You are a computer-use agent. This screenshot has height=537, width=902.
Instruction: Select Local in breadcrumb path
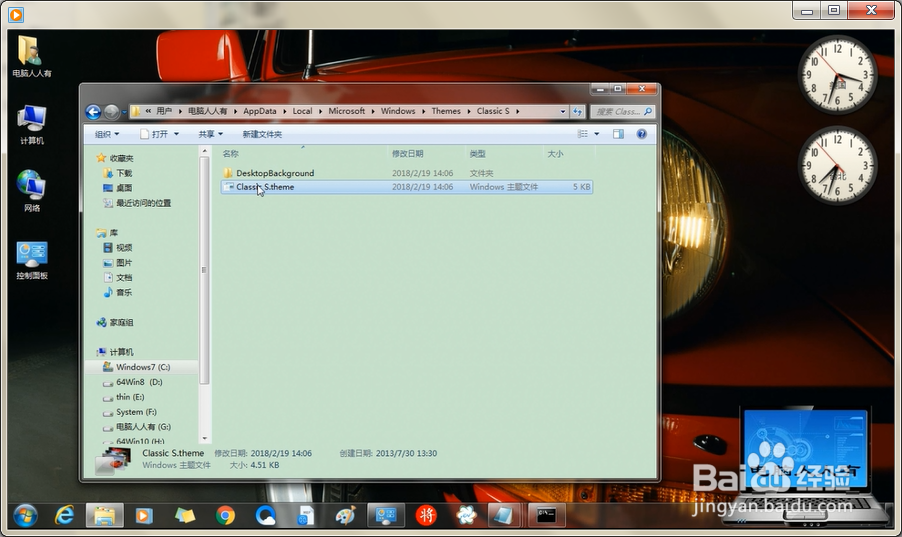(302, 111)
